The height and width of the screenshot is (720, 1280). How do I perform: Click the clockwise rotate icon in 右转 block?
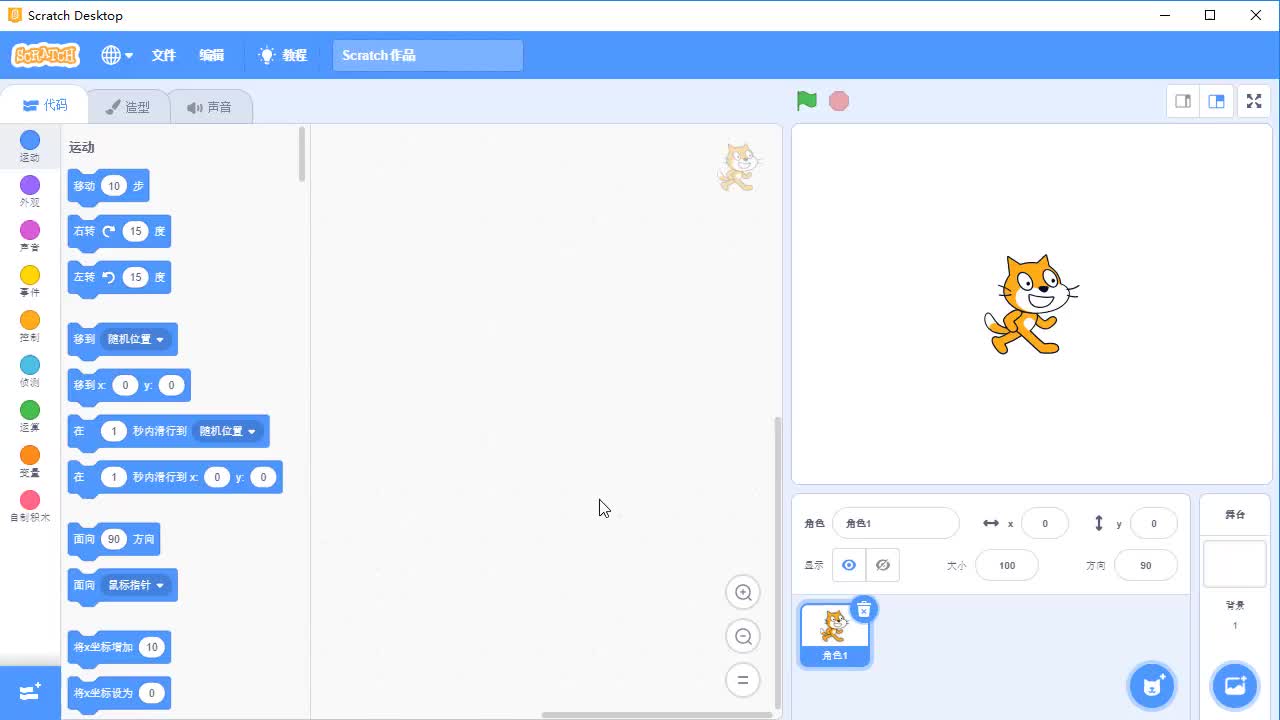pos(109,231)
